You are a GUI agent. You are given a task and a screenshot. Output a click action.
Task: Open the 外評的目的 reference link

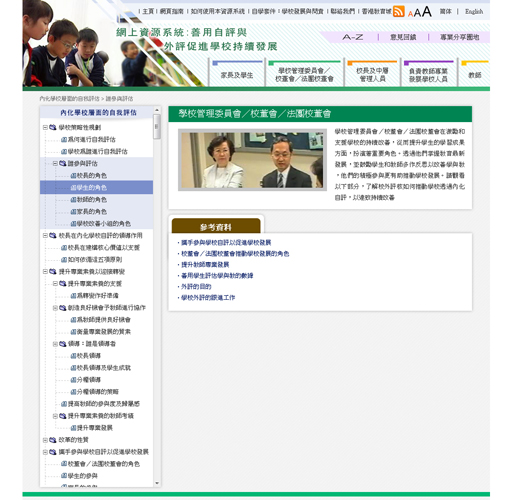196,287
